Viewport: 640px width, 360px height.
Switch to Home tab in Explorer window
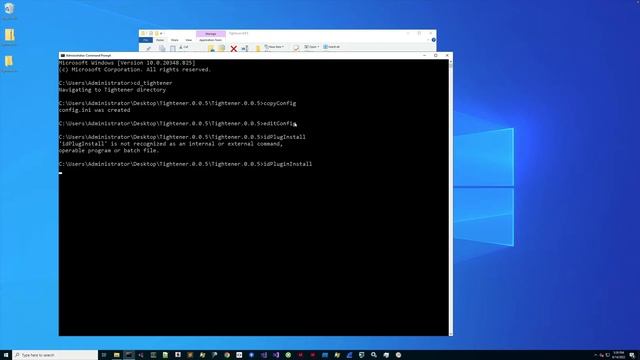coord(160,40)
